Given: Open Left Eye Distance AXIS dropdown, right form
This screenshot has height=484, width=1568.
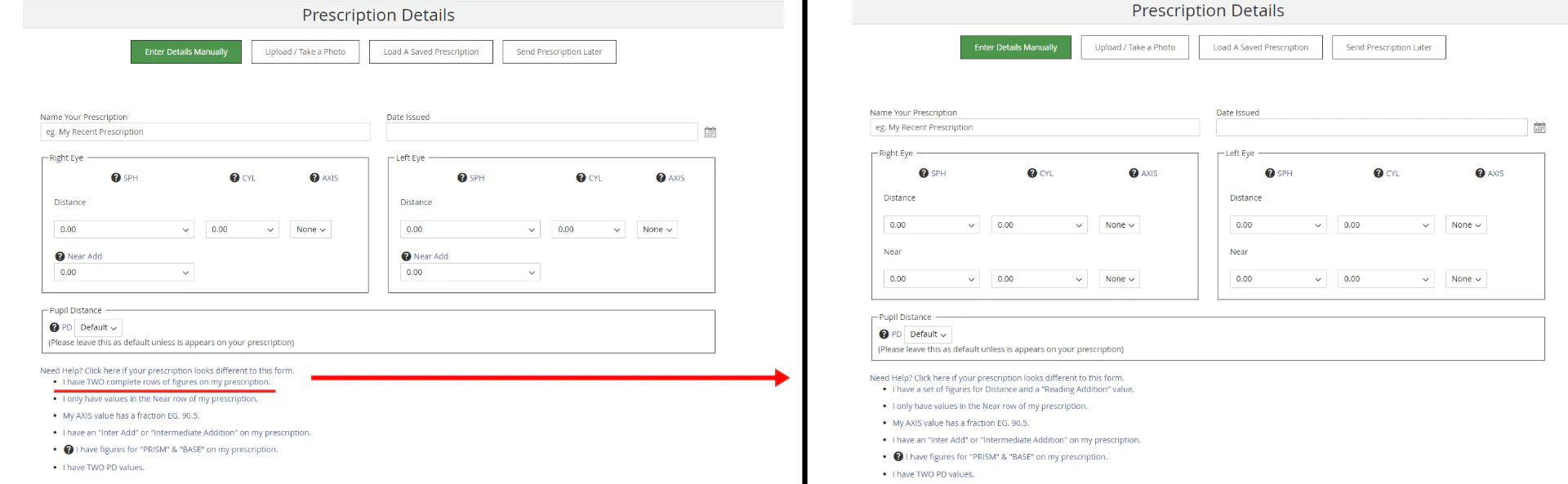Looking at the screenshot, I should 1466,225.
